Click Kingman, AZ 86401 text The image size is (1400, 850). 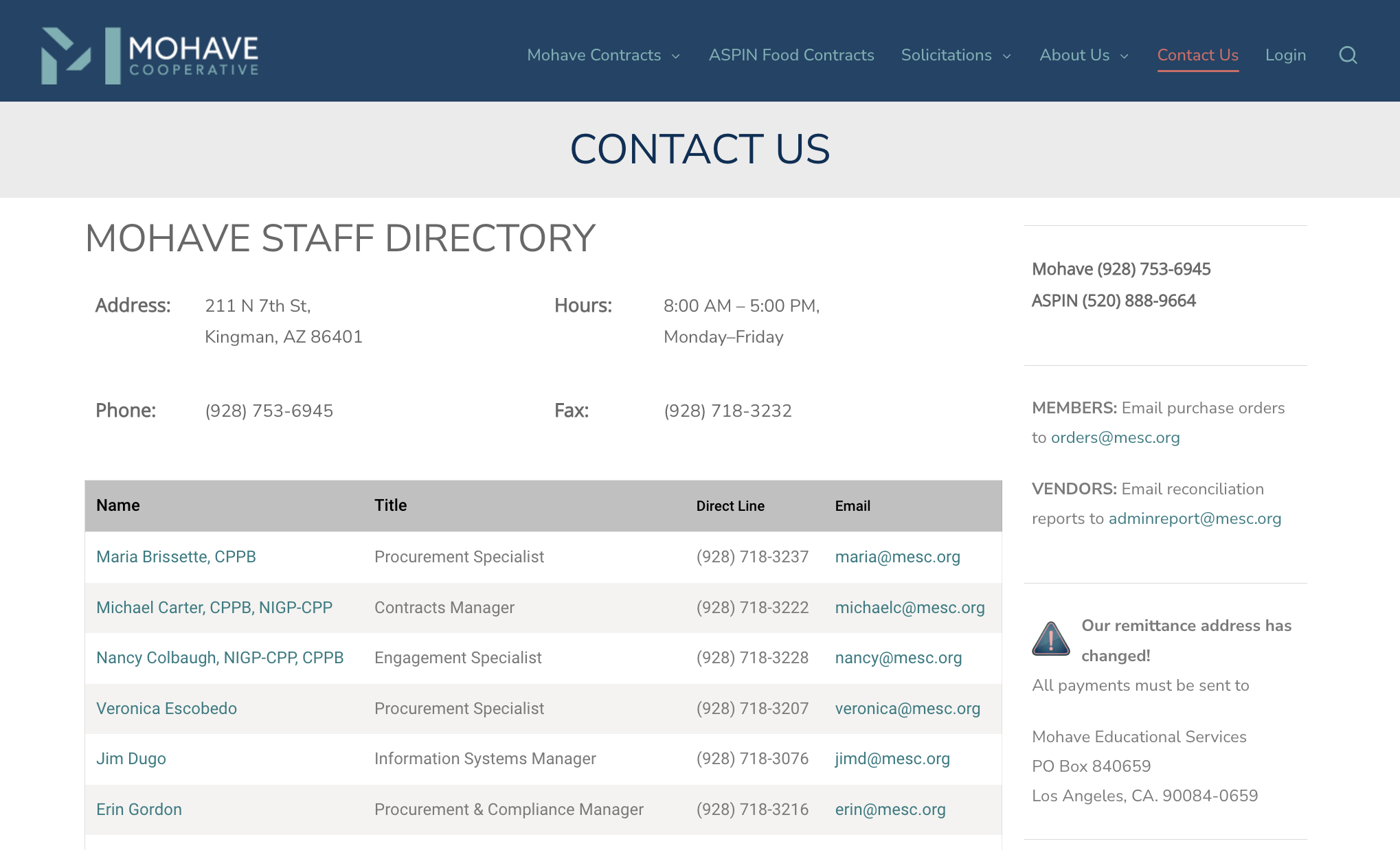click(284, 336)
